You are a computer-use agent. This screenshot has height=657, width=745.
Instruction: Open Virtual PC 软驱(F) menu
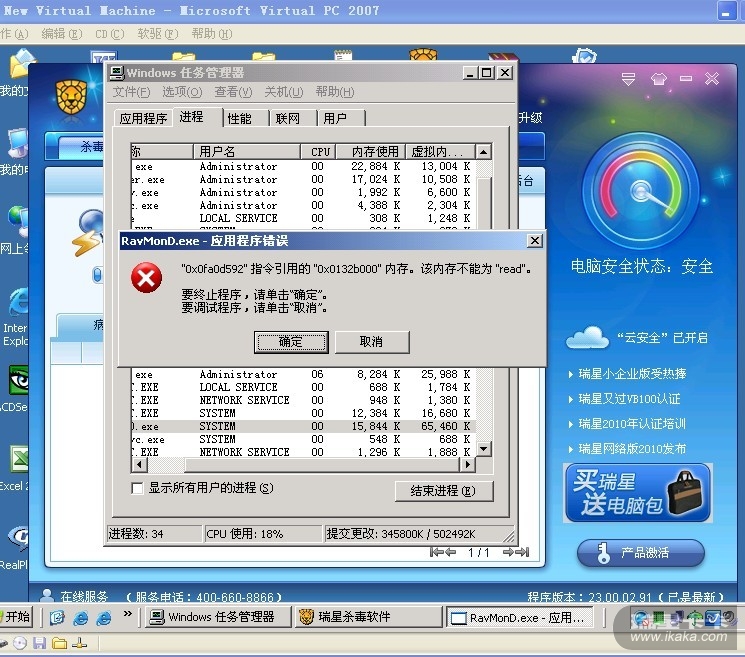(x=158, y=34)
